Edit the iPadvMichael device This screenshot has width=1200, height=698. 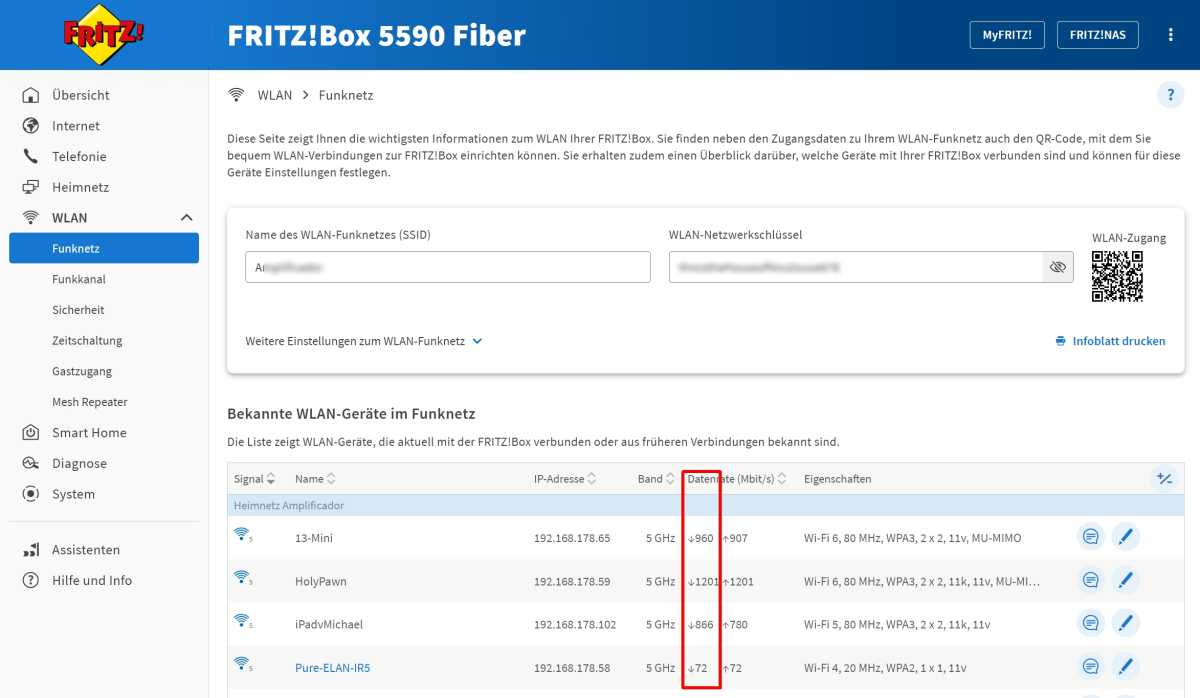coord(1126,624)
